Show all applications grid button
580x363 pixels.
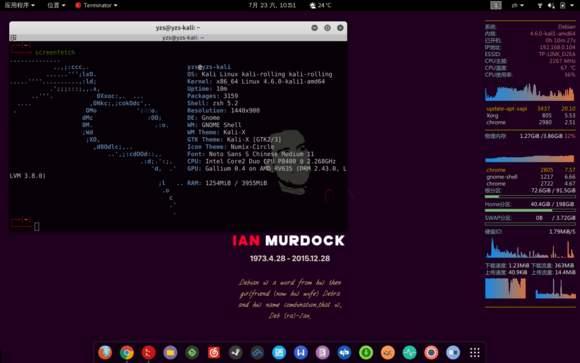click(x=475, y=353)
